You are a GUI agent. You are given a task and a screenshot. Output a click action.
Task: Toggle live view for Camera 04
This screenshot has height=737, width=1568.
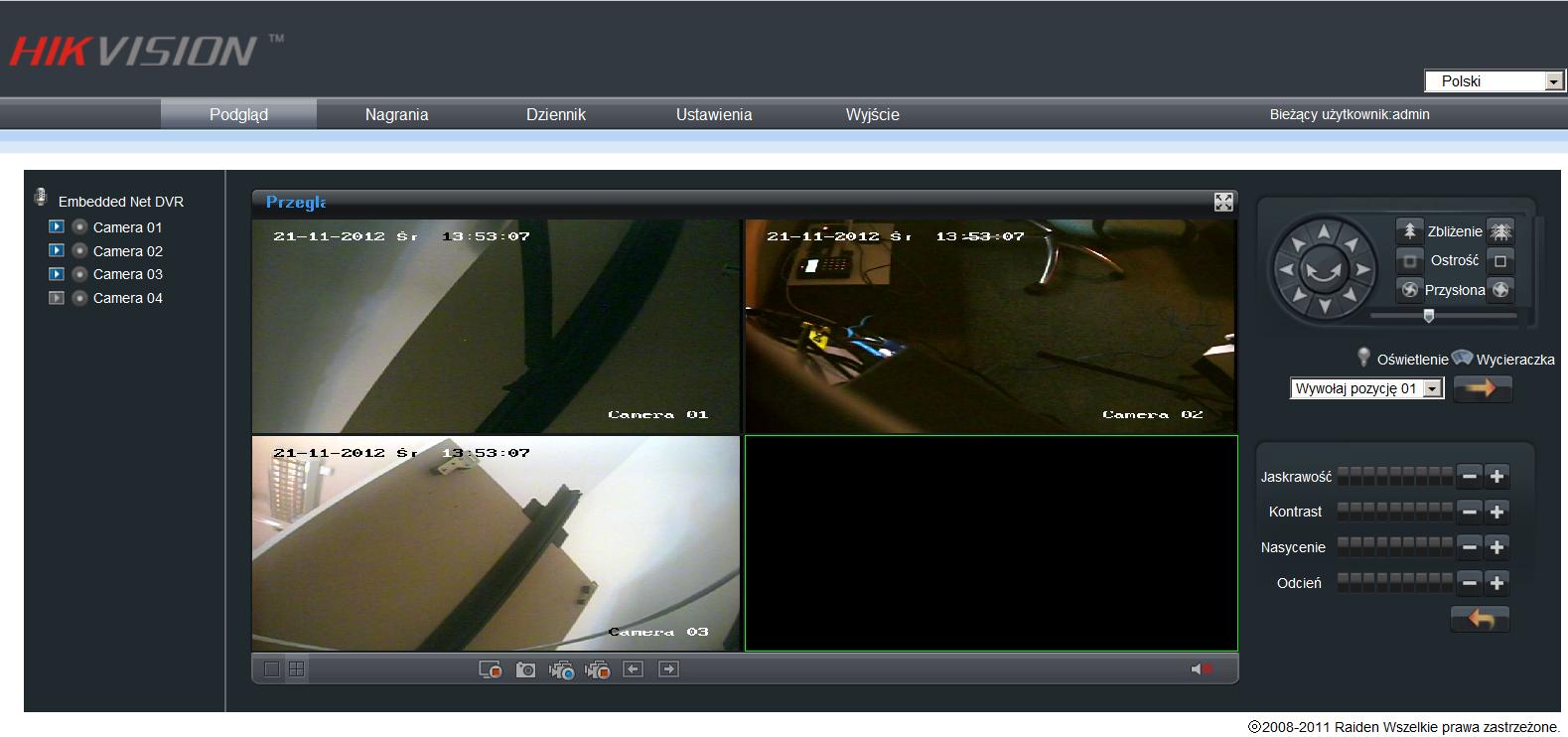tap(57, 298)
